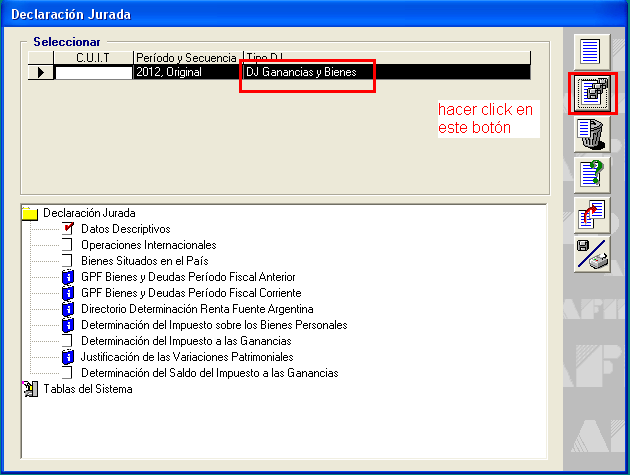Open GPF Bienes y Deudas Período Fiscal Corriente

(190, 293)
